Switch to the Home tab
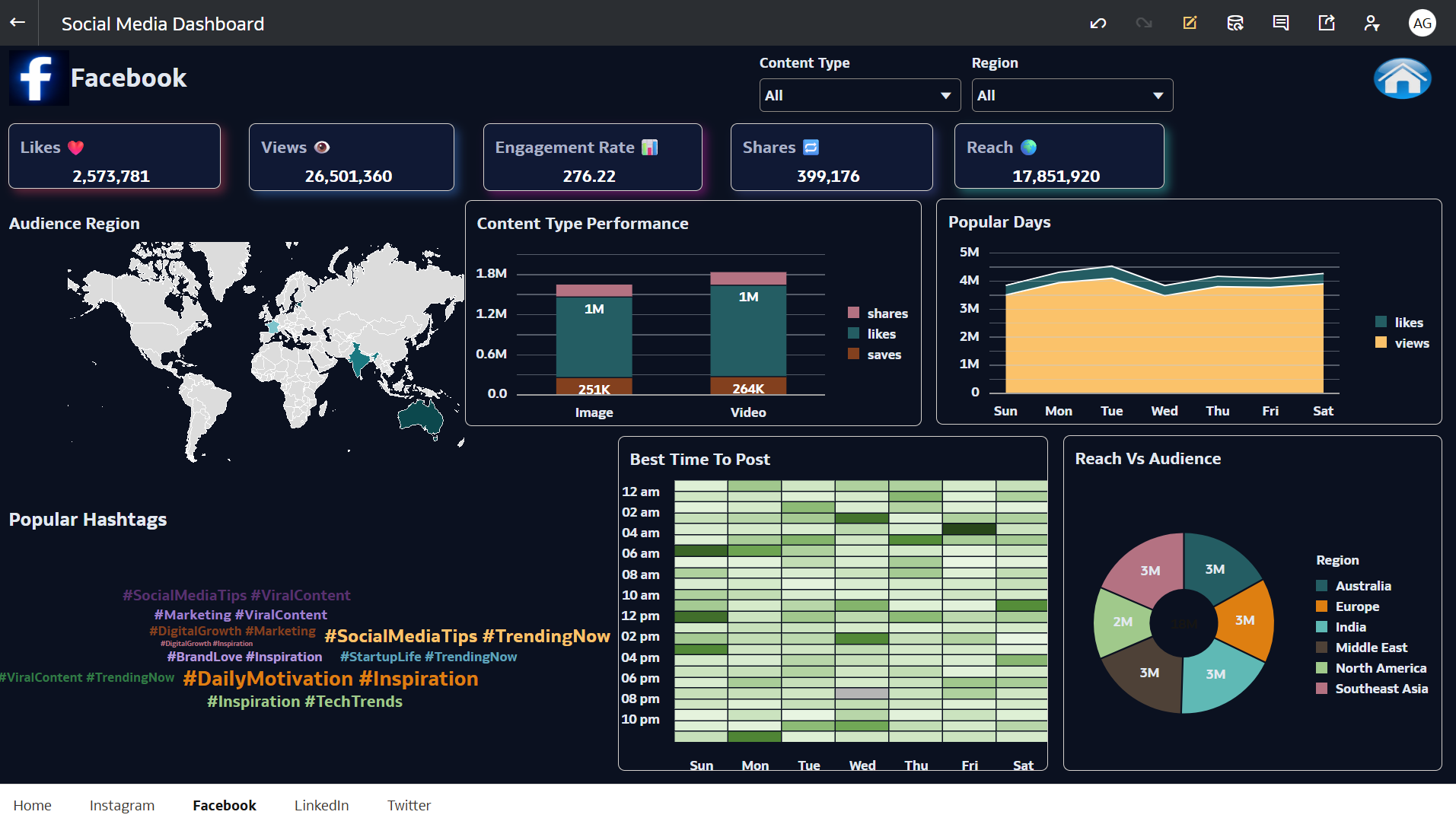1456x818 pixels. pyautogui.click(x=32, y=805)
